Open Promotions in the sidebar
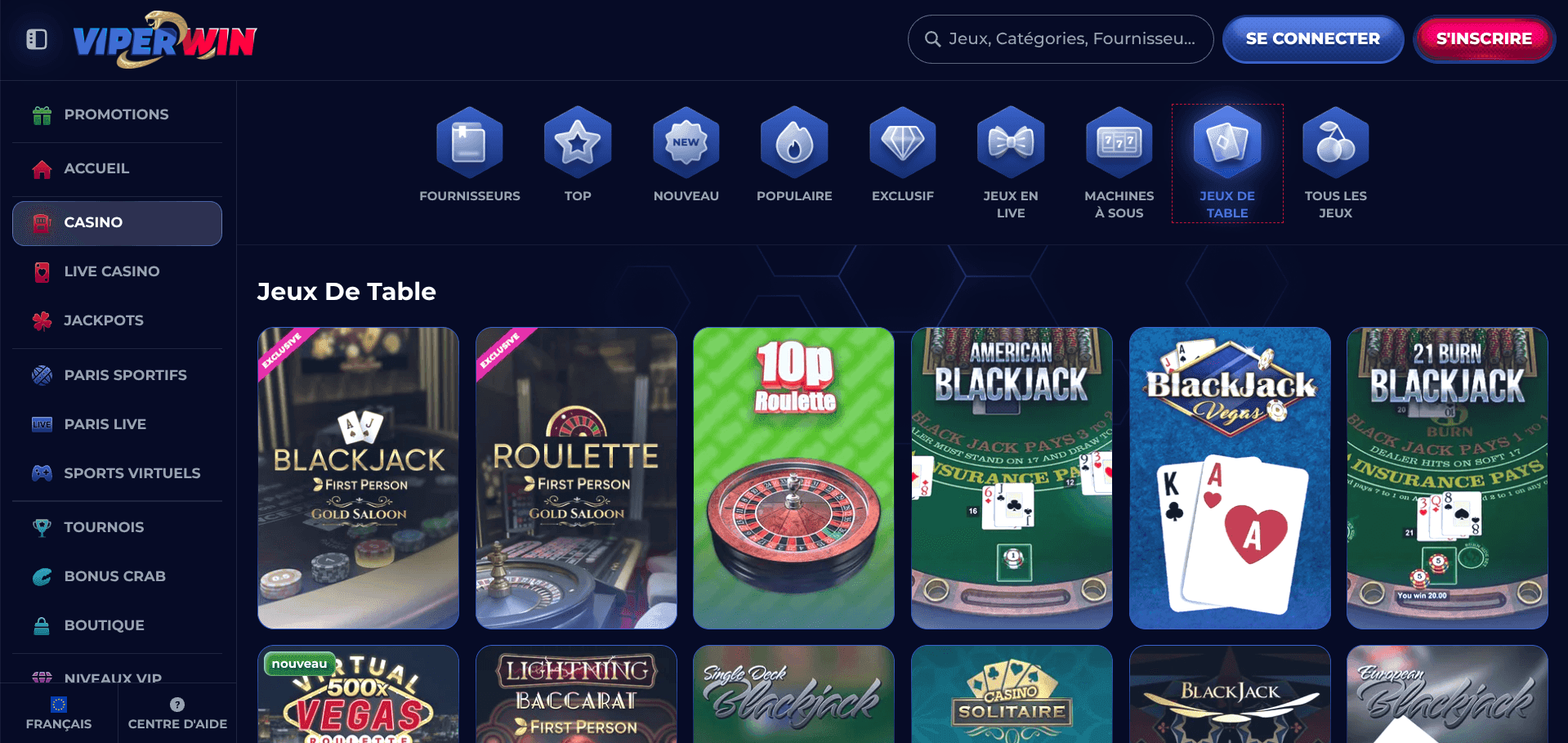Image resolution: width=1568 pixels, height=743 pixels. 117,114
